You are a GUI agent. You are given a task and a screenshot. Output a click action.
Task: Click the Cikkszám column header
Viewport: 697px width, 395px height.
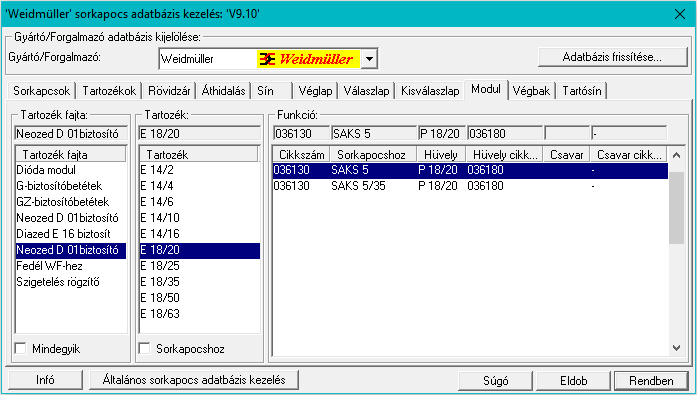point(301,155)
